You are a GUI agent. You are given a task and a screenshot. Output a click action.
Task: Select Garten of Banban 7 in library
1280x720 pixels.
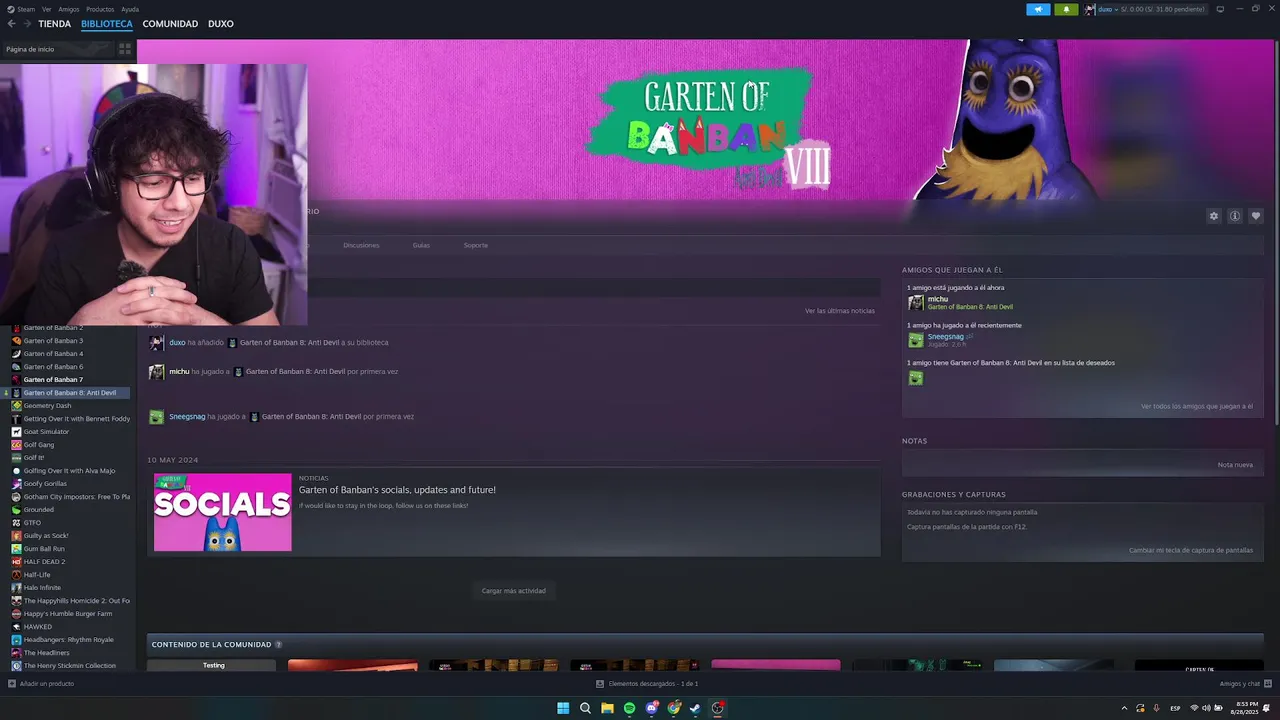point(53,380)
